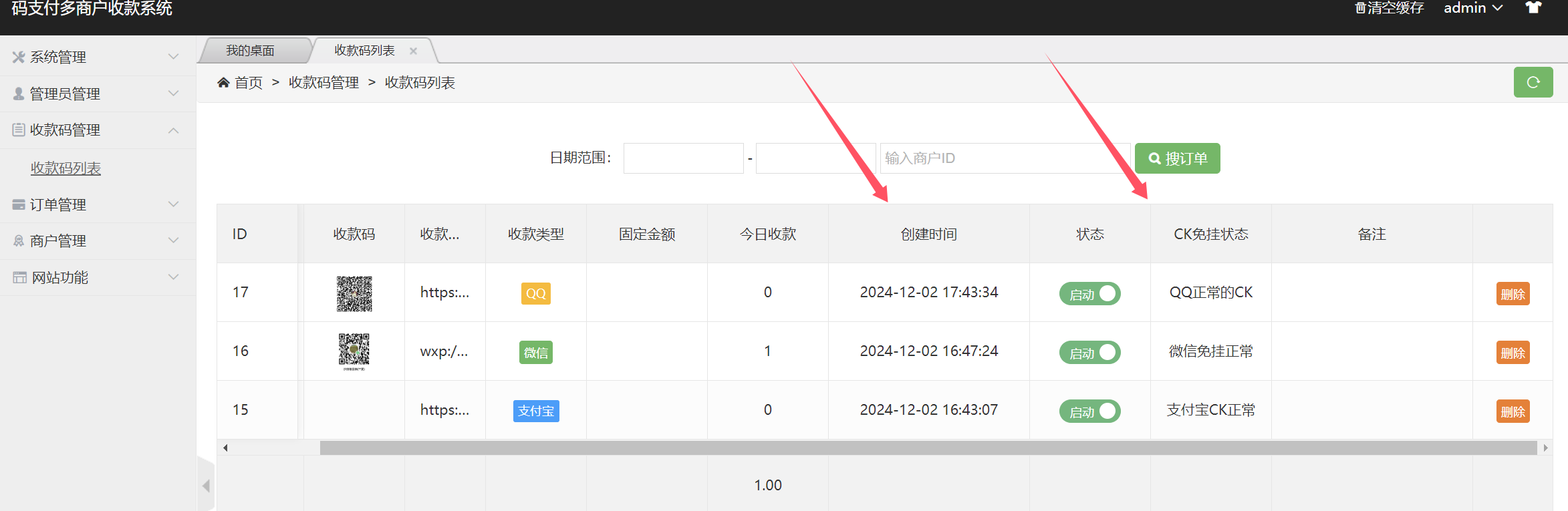
Task: Click the green refresh icon button
Action: click(x=1533, y=83)
